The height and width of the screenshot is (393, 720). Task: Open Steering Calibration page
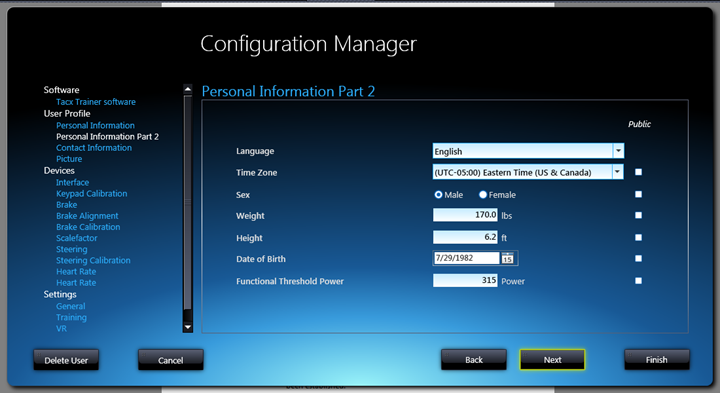click(x=93, y=260)
